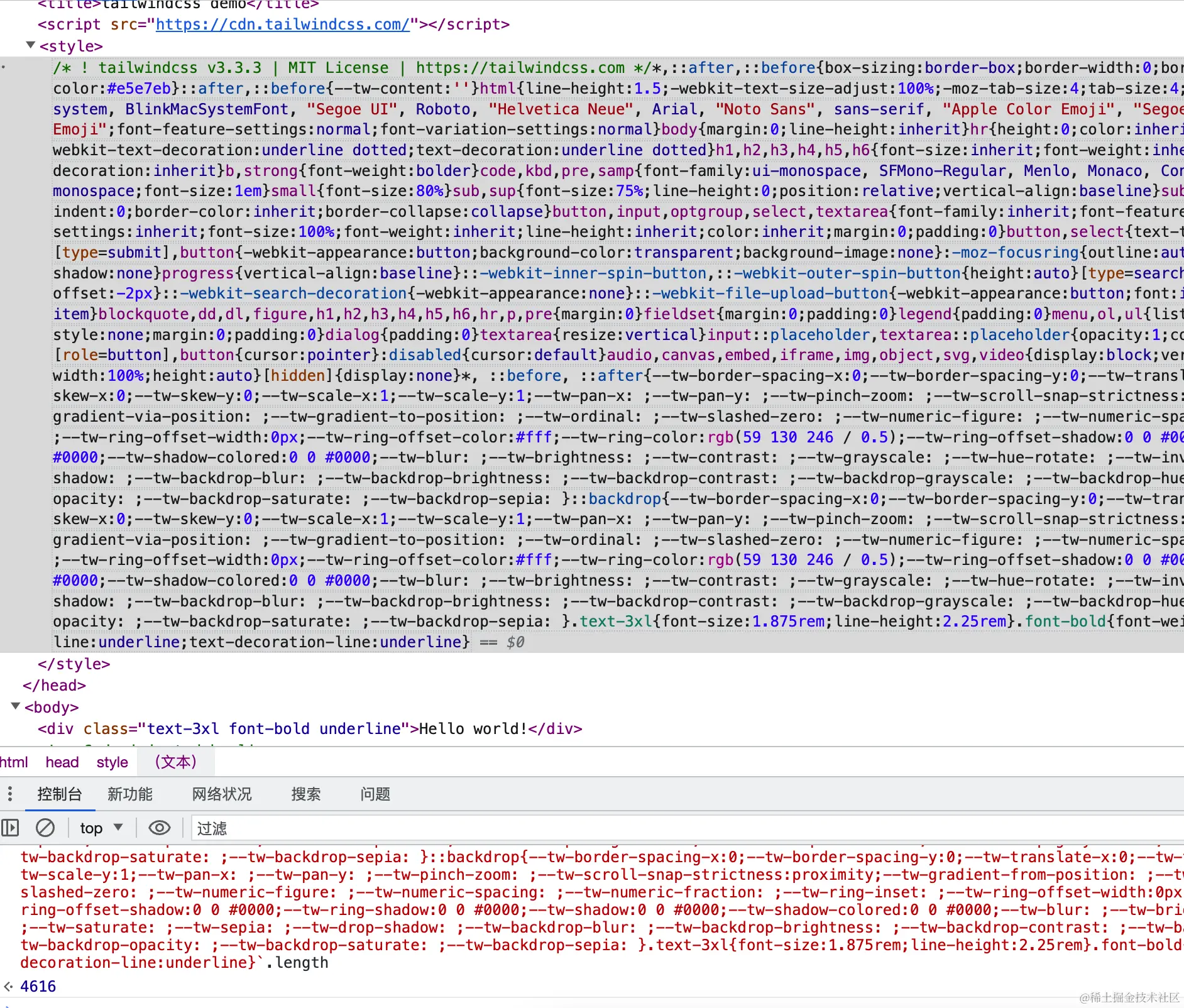
Task: Switch to the 问题 tab
Action: [375, 794]
